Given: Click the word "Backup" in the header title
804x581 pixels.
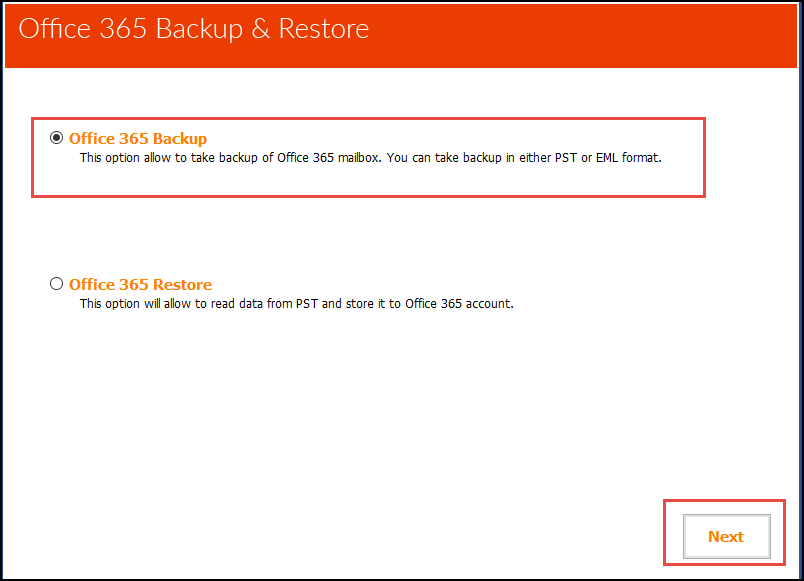Looking at the screenshot, I should [x=199, y=28].
